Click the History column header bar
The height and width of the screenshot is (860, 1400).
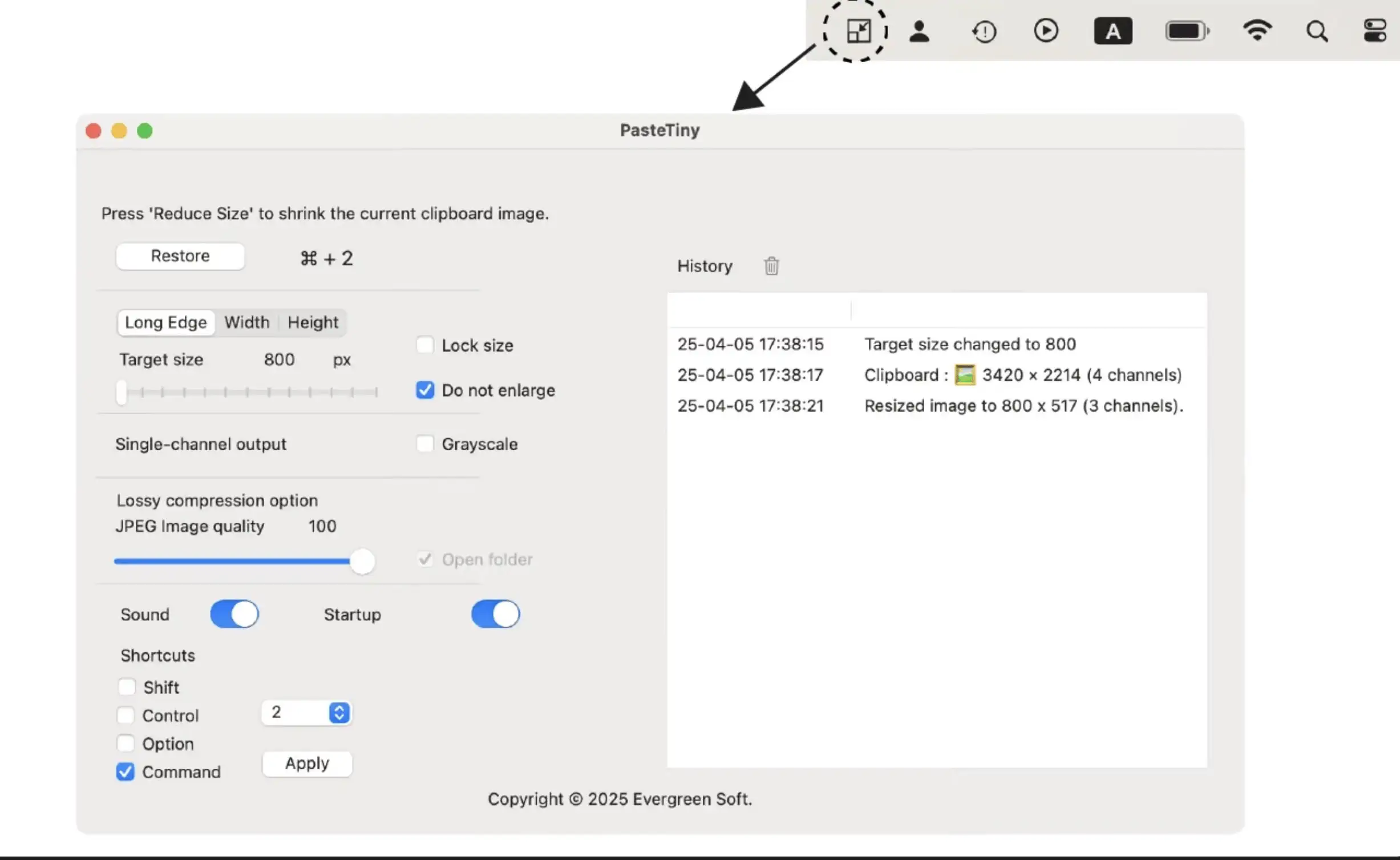(x=937, y=310)
